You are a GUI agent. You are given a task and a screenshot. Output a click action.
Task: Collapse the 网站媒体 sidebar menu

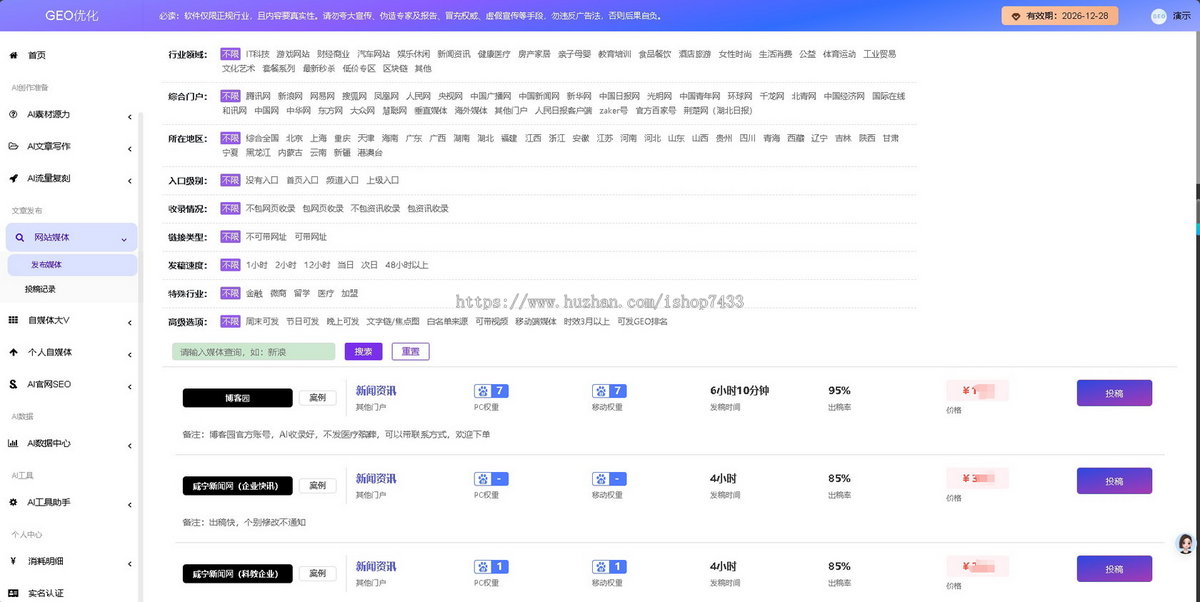click(123, 238)
